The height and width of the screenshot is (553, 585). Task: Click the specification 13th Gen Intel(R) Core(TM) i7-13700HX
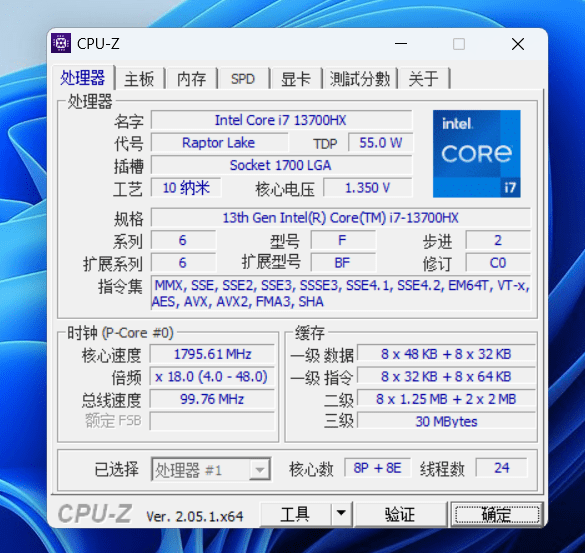341,218
